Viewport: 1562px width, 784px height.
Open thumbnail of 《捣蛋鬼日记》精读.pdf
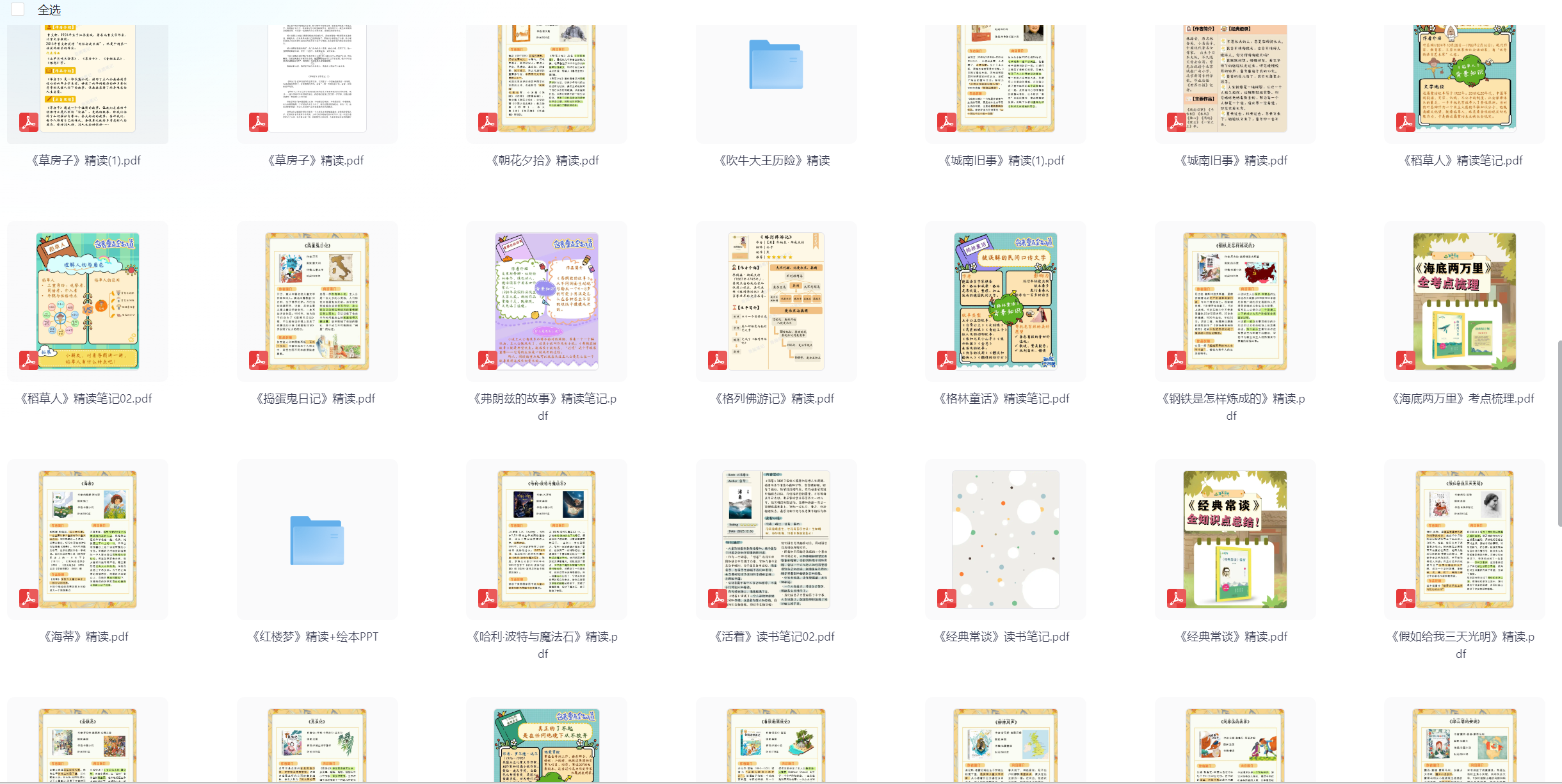pos(318,301)
